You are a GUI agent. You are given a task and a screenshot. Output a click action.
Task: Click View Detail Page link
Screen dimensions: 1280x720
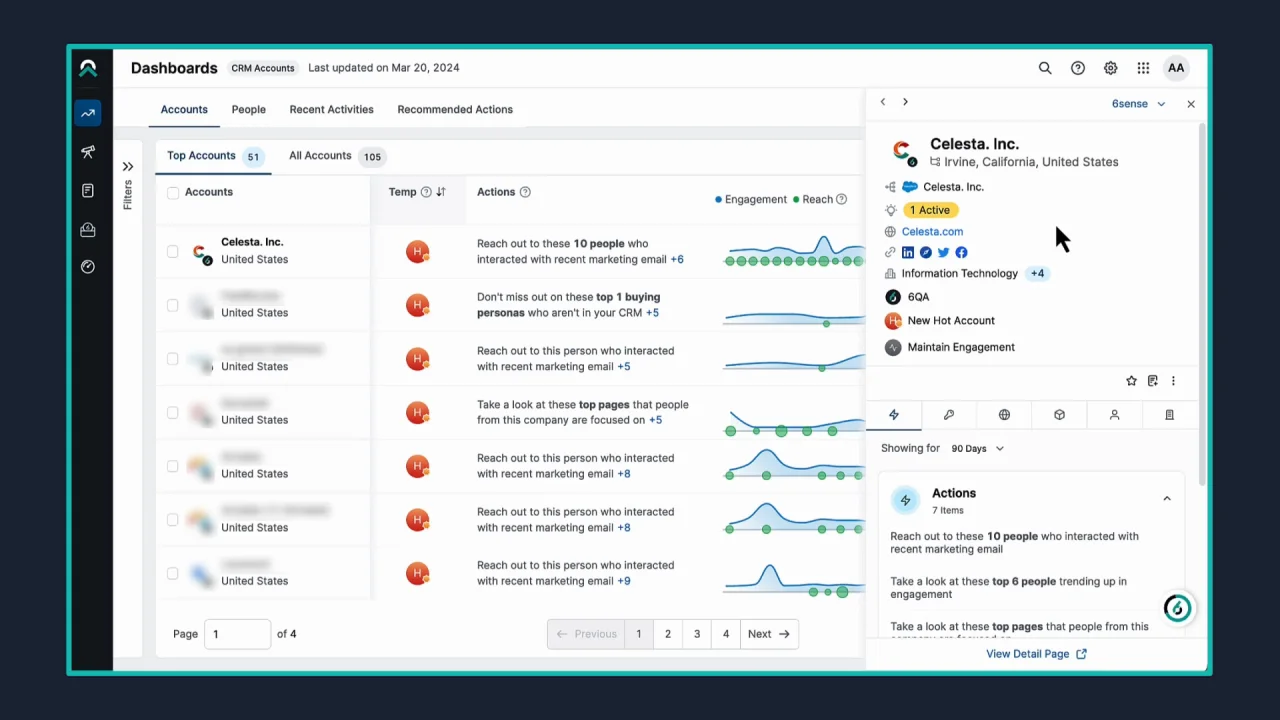point(1036,654)
